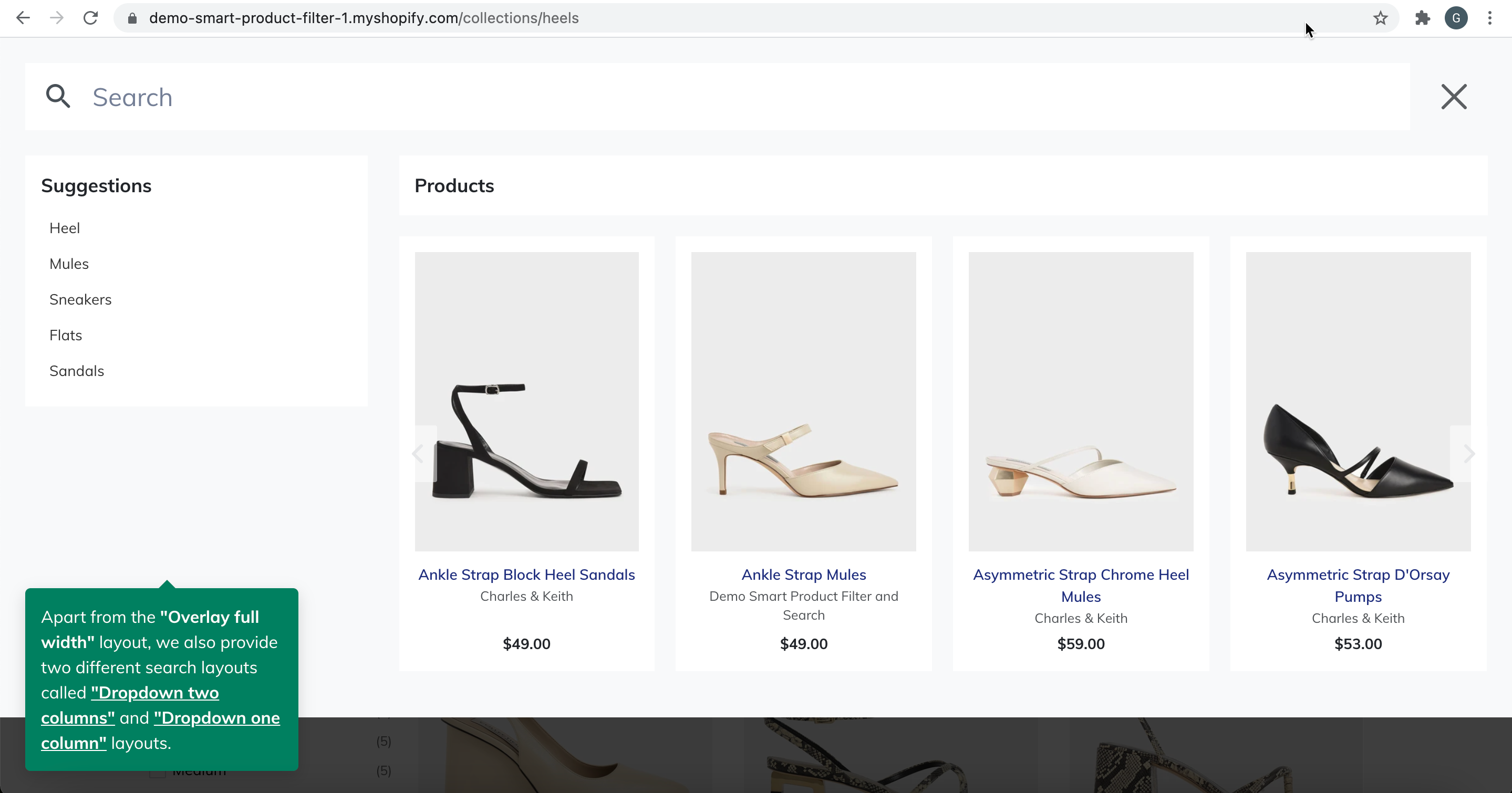Click the Google account avatar G

pos(1457,18)
